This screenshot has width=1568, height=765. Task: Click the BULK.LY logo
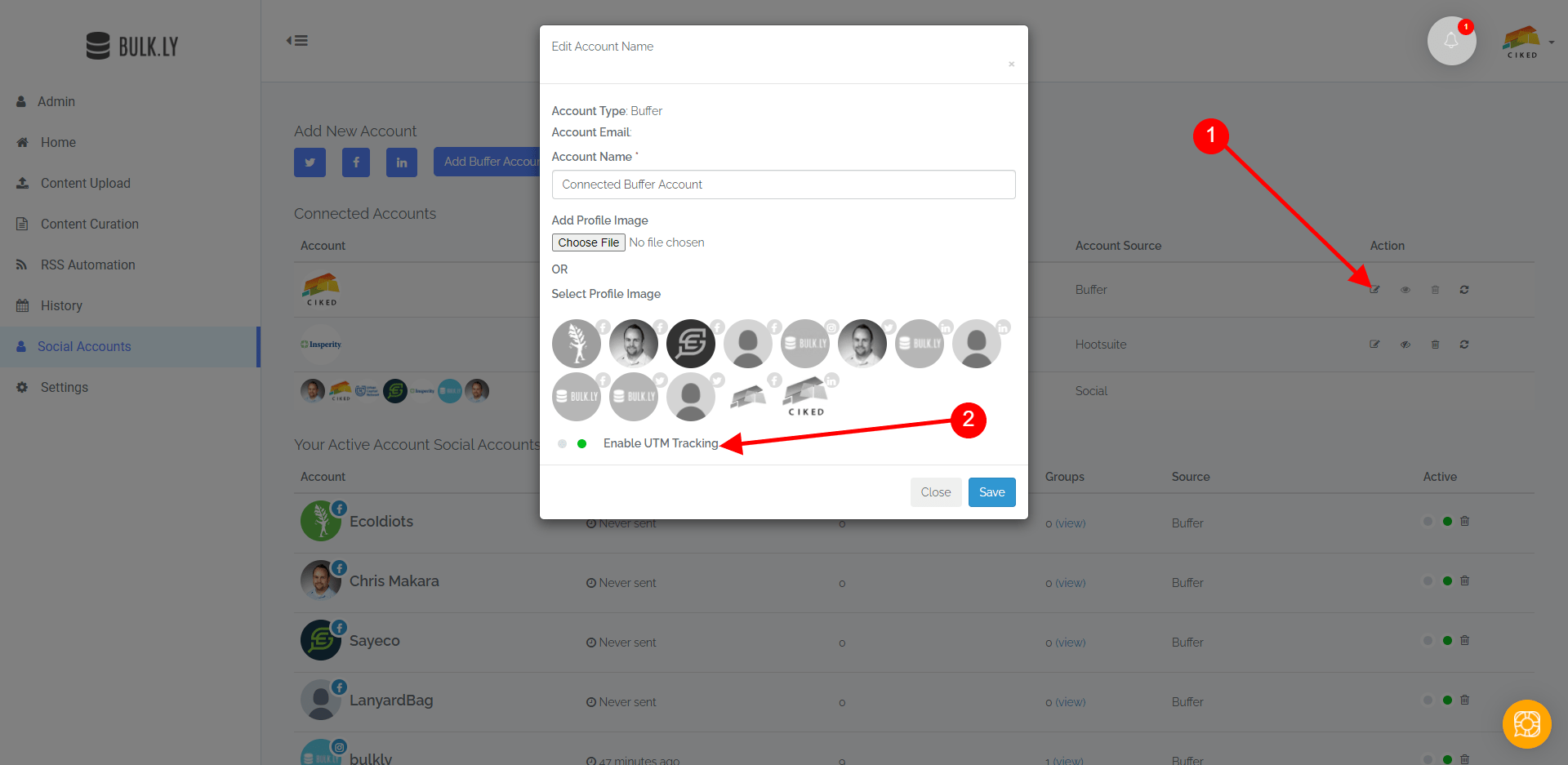pyautogui.click(x=131, y=46)
